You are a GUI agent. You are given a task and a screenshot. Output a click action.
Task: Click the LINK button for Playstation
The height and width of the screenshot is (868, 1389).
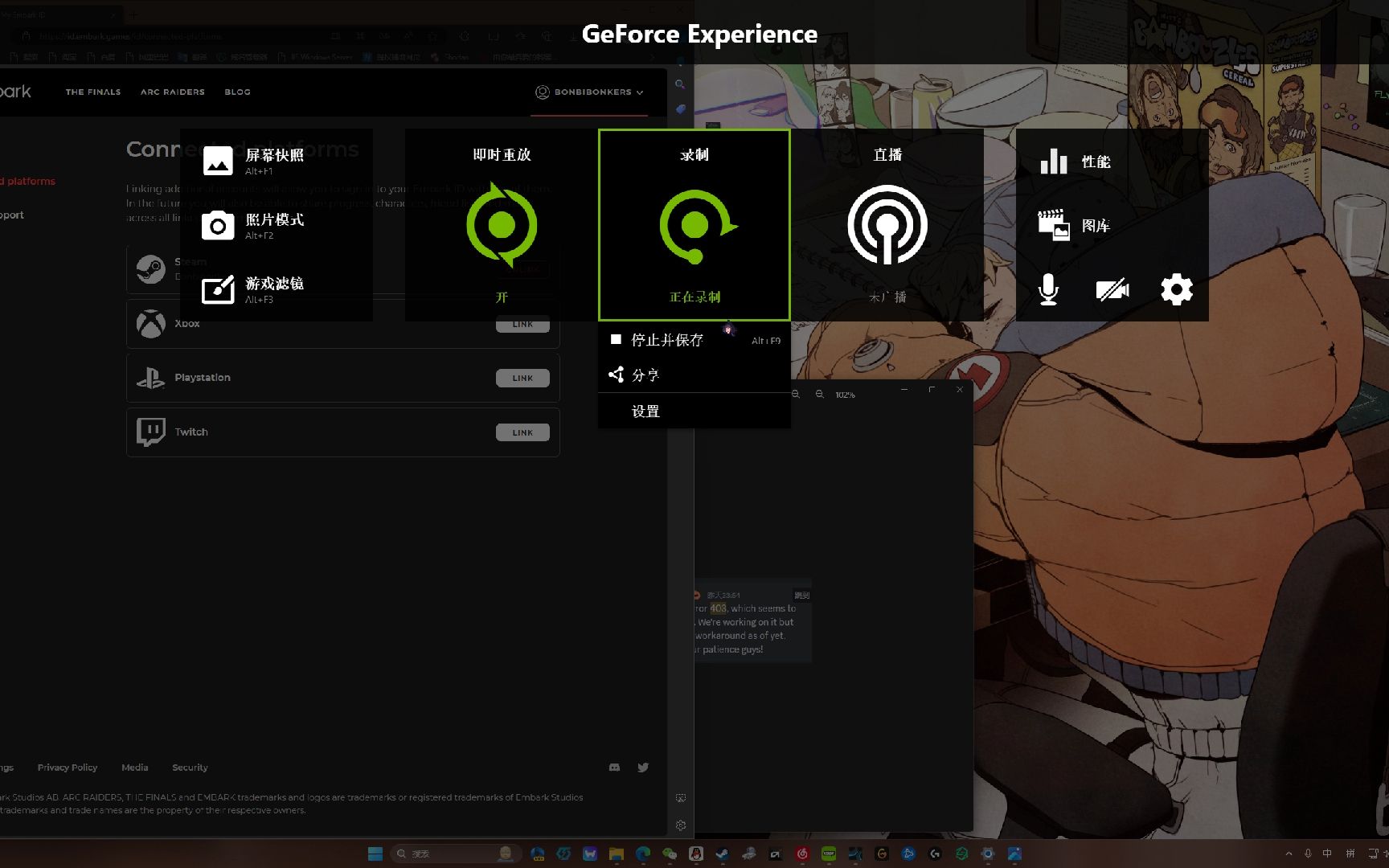(x=522, y=378)
